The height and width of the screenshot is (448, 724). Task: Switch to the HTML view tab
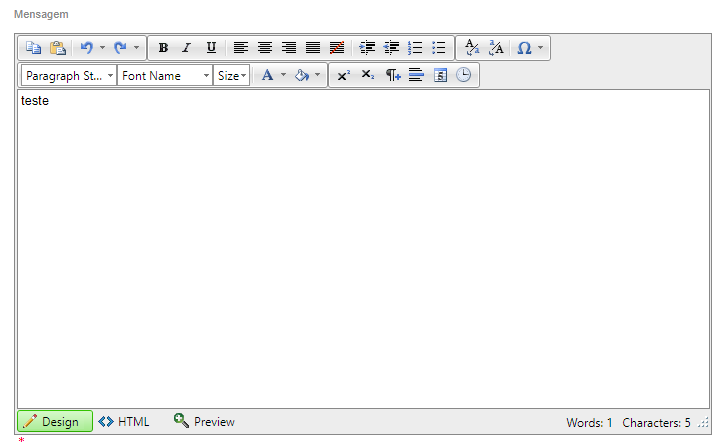124,422
